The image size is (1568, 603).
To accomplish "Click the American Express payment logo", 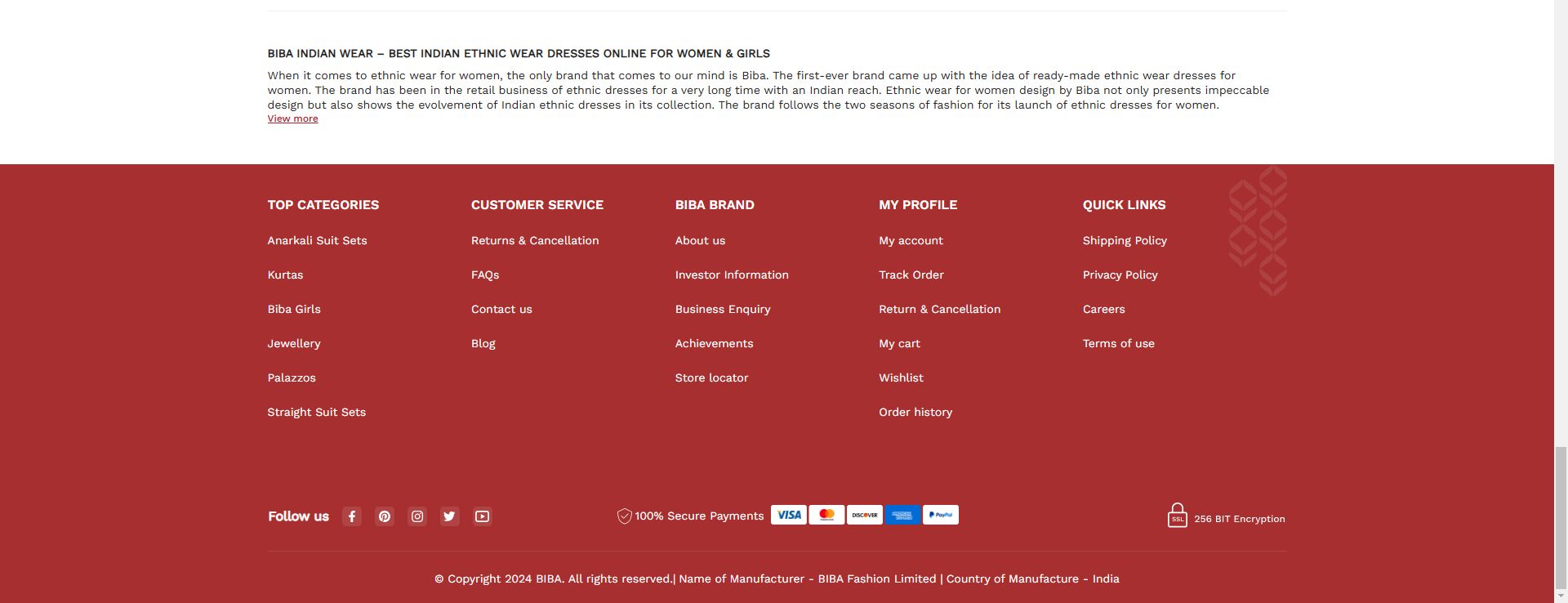I will click(902, 515).
